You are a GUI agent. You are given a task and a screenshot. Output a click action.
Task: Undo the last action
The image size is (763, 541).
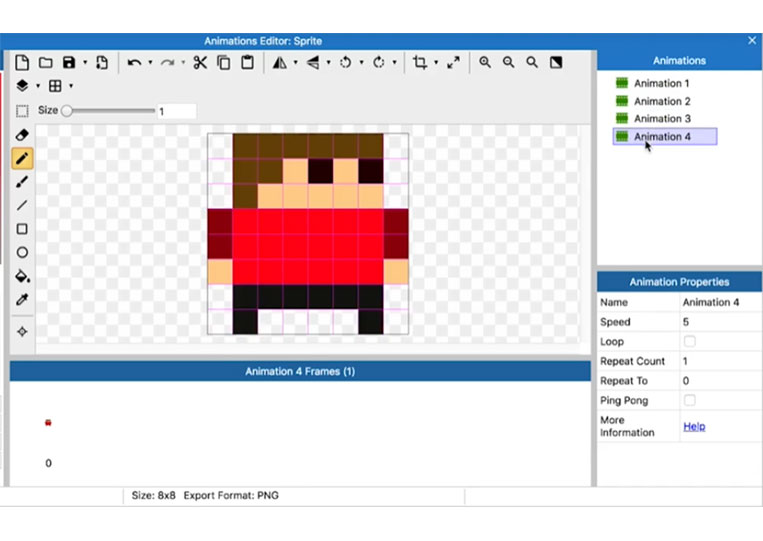(x=134, y=63)
